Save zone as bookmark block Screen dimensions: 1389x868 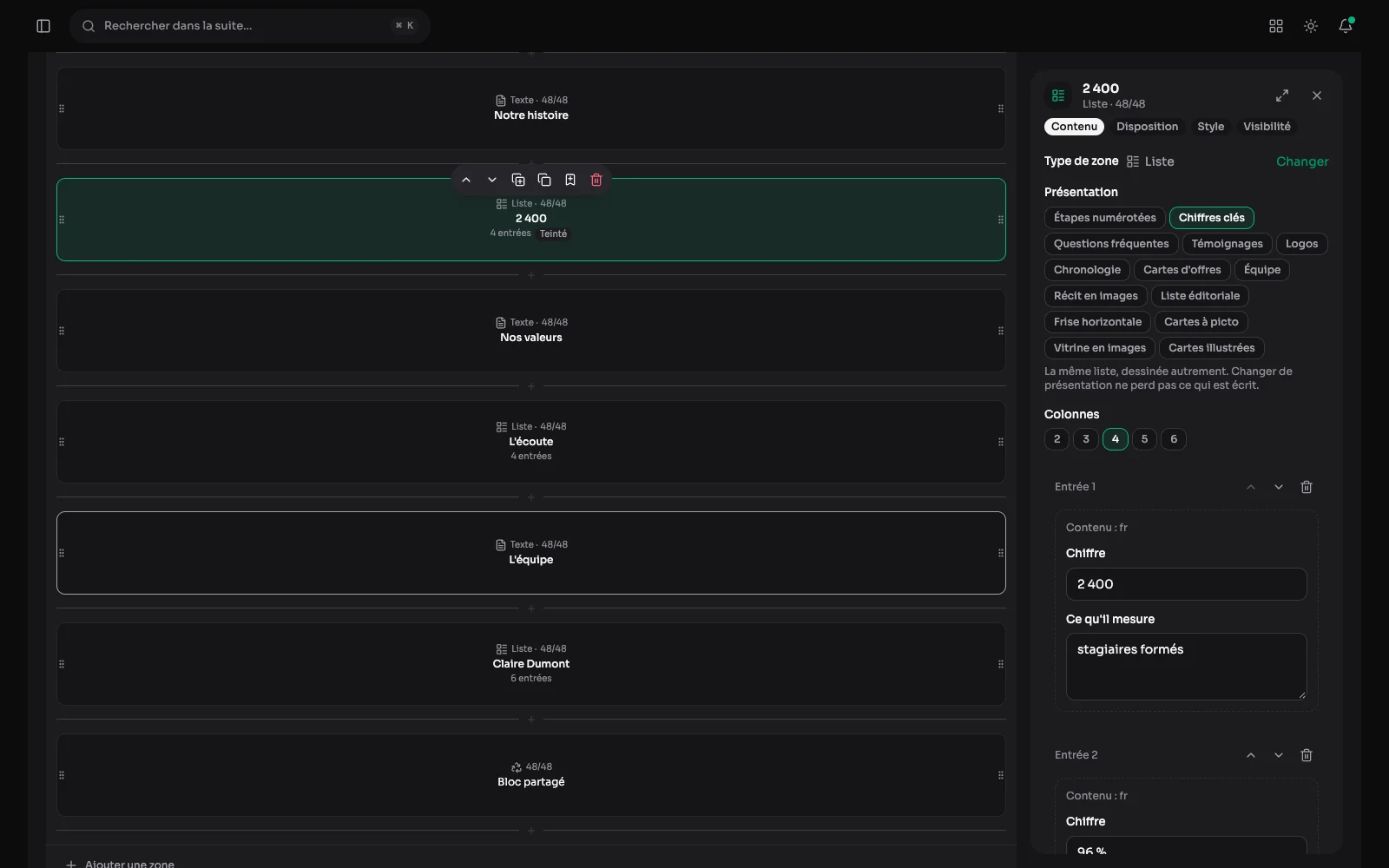coord(570,180)
